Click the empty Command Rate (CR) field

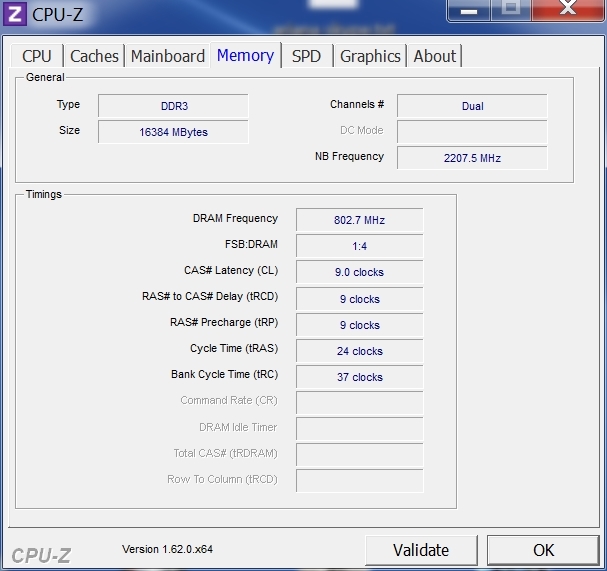coord(360,403)
